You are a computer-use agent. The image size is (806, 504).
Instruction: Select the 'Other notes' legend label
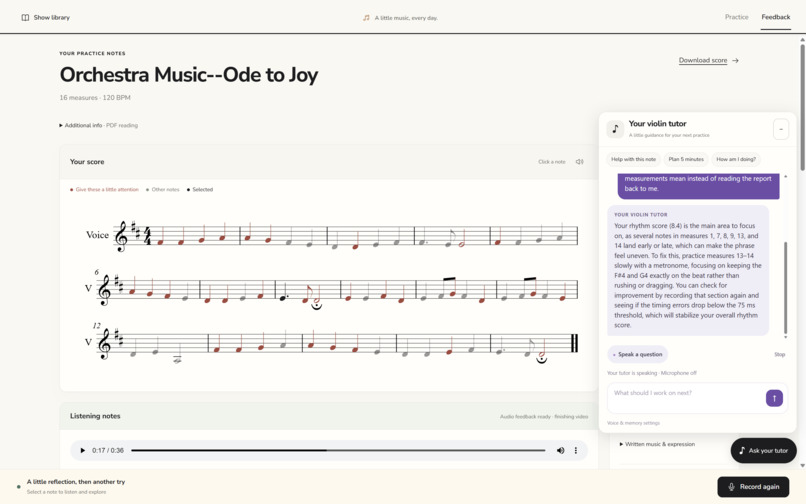click(x=162, y=190)
